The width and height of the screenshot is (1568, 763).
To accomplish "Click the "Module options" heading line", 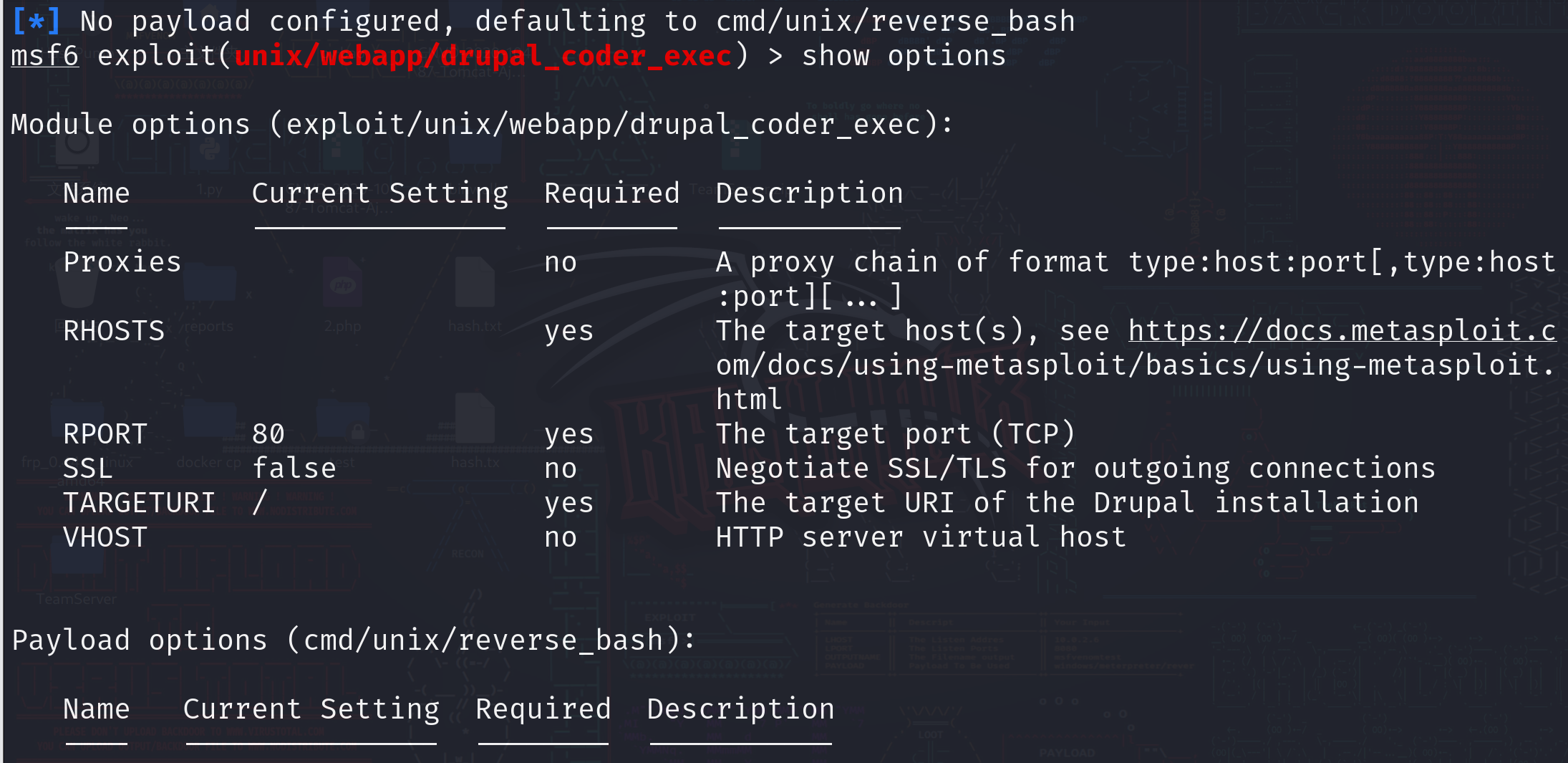I will click(x=482, y=125).
